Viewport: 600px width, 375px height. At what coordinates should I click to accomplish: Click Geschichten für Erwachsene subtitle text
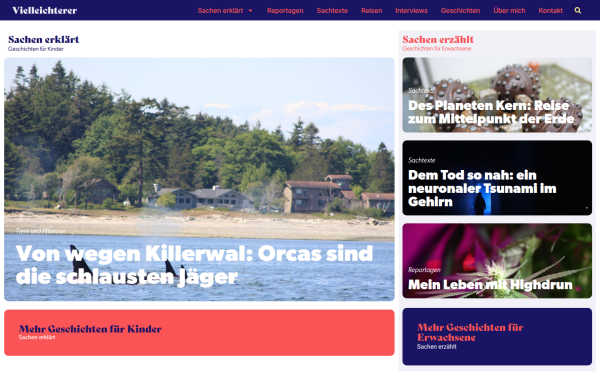click(x=437, y=49)
